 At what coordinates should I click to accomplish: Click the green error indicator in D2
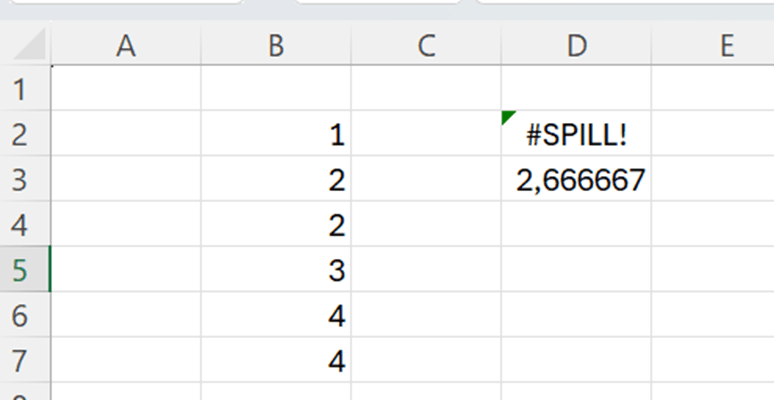509,118
